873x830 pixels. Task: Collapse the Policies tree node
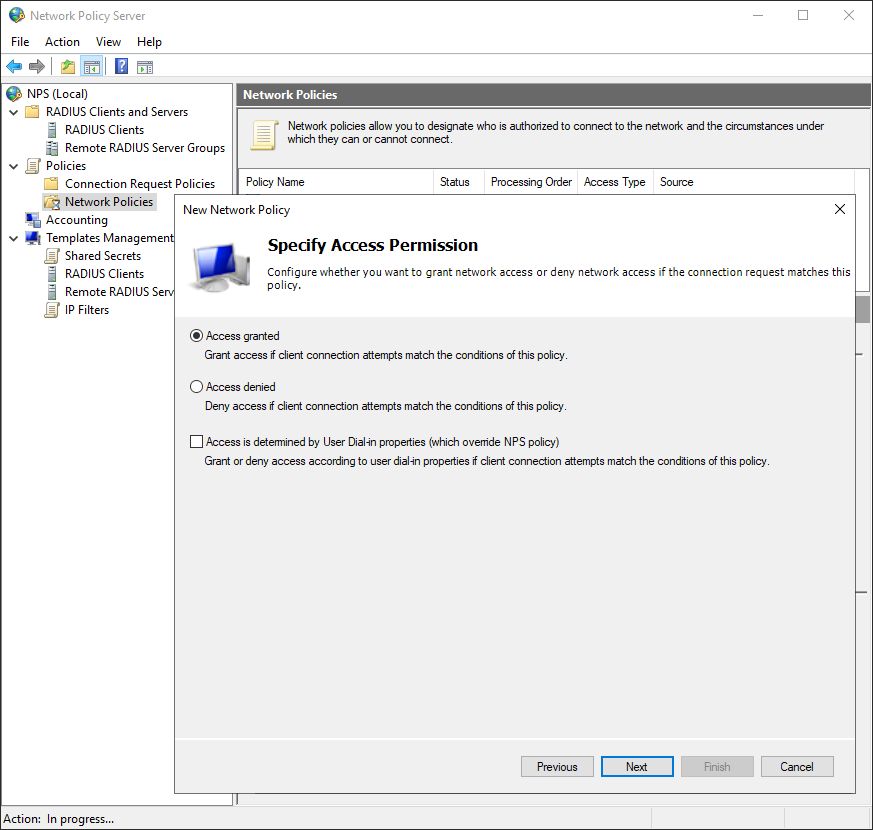pyautogui.click(x=13, y=166)
